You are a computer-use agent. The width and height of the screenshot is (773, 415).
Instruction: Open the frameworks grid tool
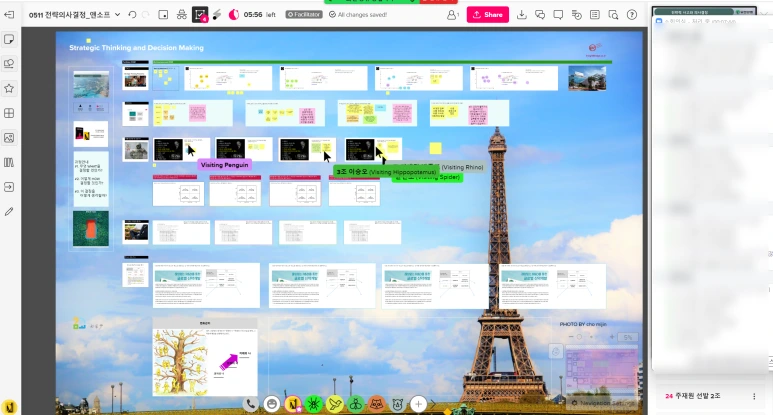(x=9, y=113)
